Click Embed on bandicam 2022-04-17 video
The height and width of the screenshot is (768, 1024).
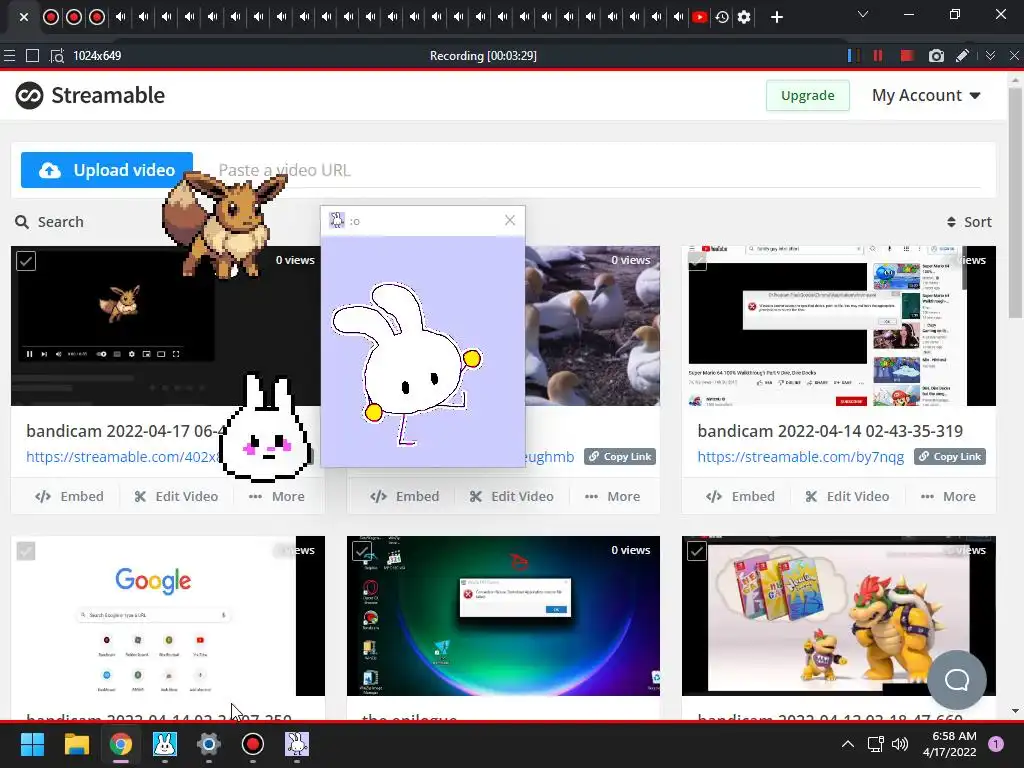click(x=69, y=496)
